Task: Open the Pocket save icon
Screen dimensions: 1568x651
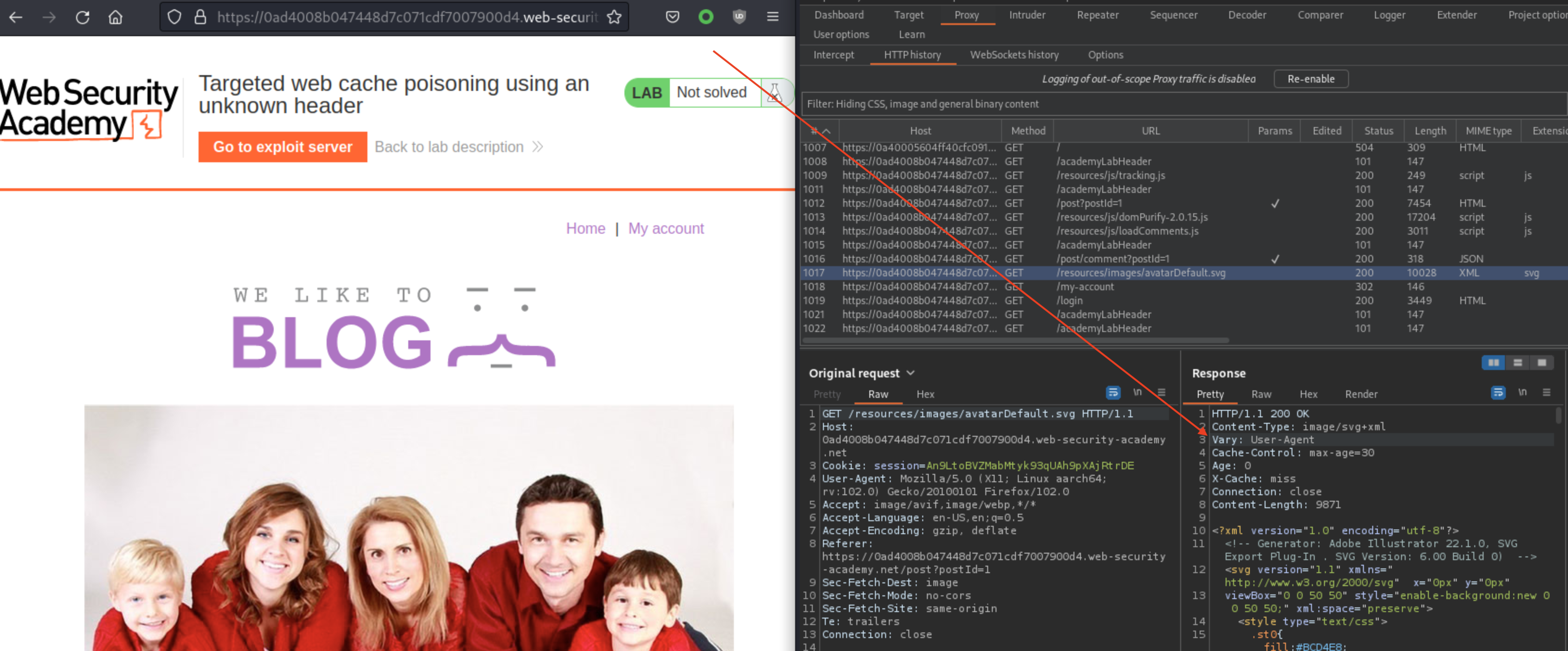Action: [672, 17]
